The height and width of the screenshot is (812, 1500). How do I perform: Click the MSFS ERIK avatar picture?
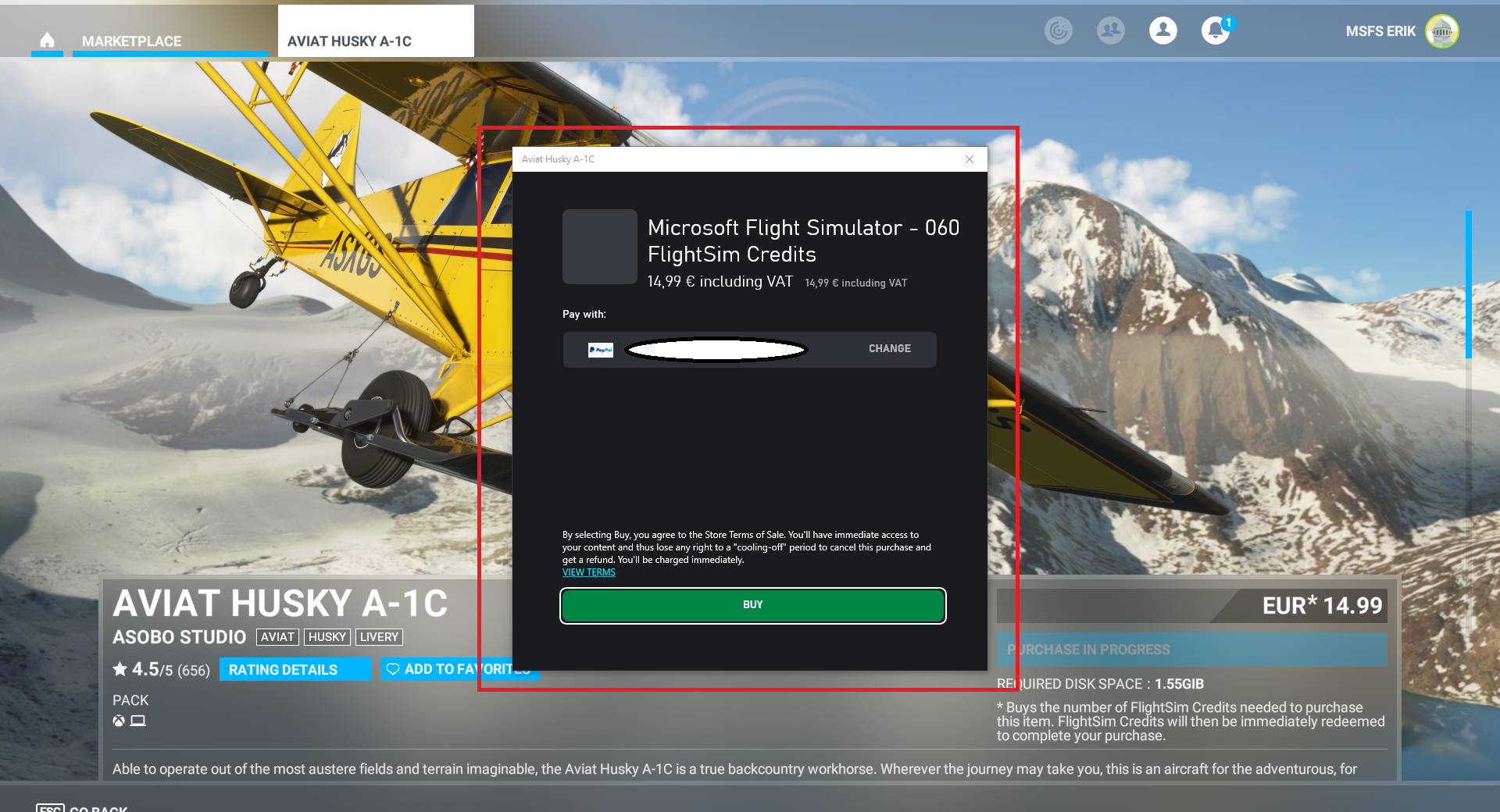[1441, 31]
